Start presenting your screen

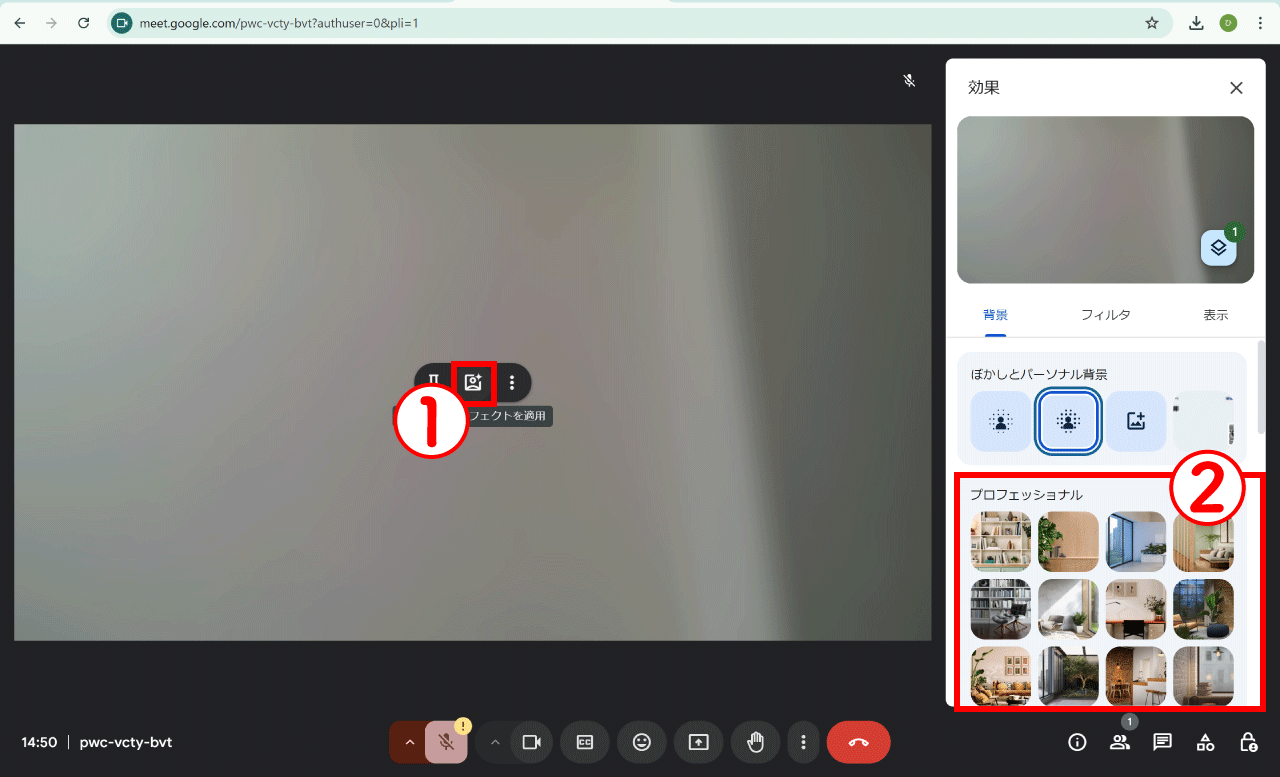coord(698,742)
